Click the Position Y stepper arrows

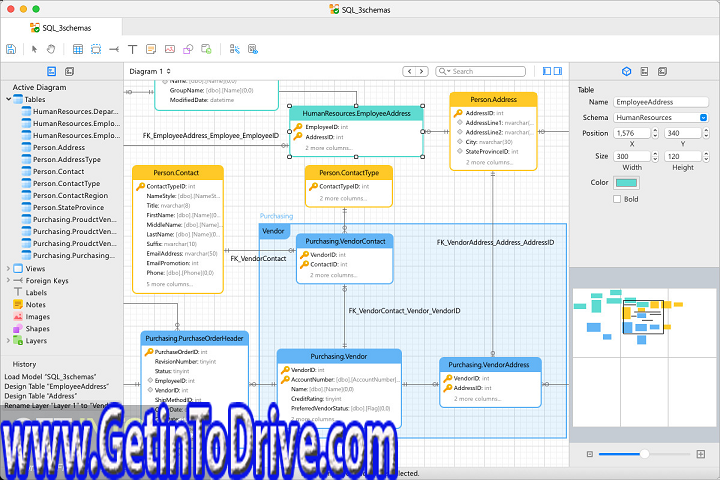pos(706,133)
